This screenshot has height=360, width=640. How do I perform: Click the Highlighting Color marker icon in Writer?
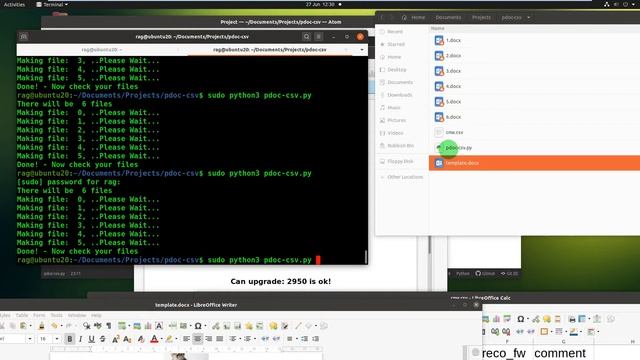[169, 339]
